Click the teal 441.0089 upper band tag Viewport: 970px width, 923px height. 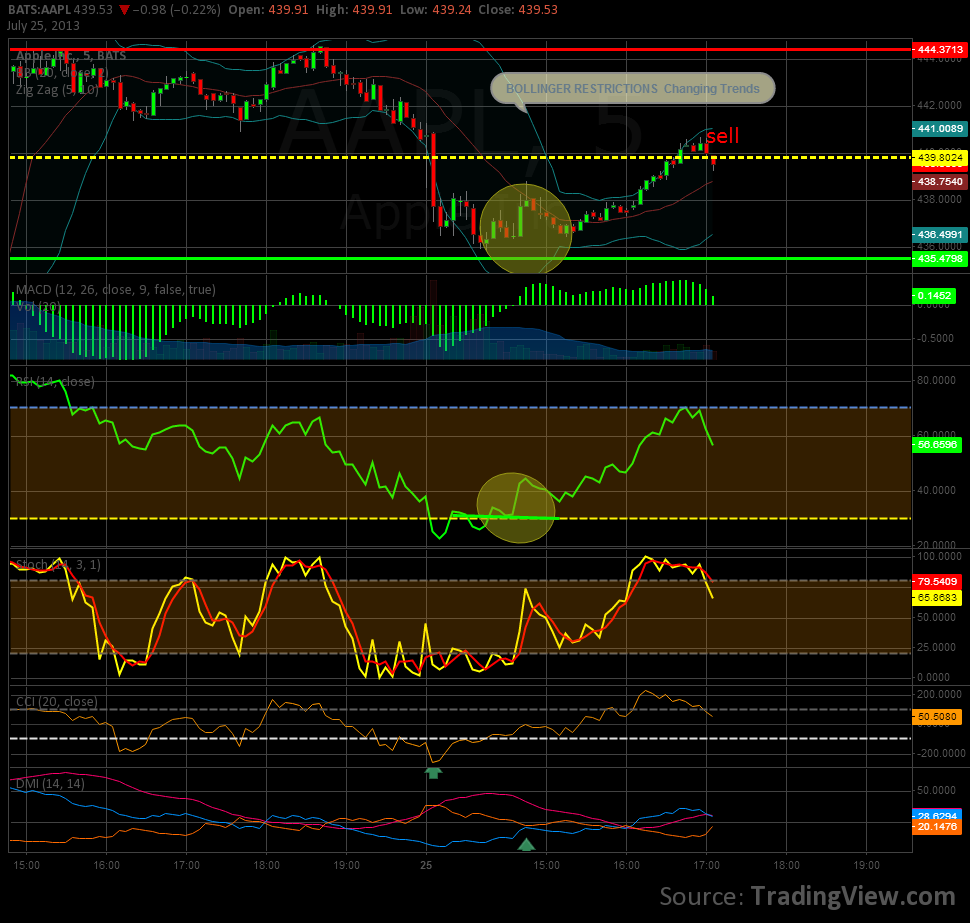click(x=940, y=129)
